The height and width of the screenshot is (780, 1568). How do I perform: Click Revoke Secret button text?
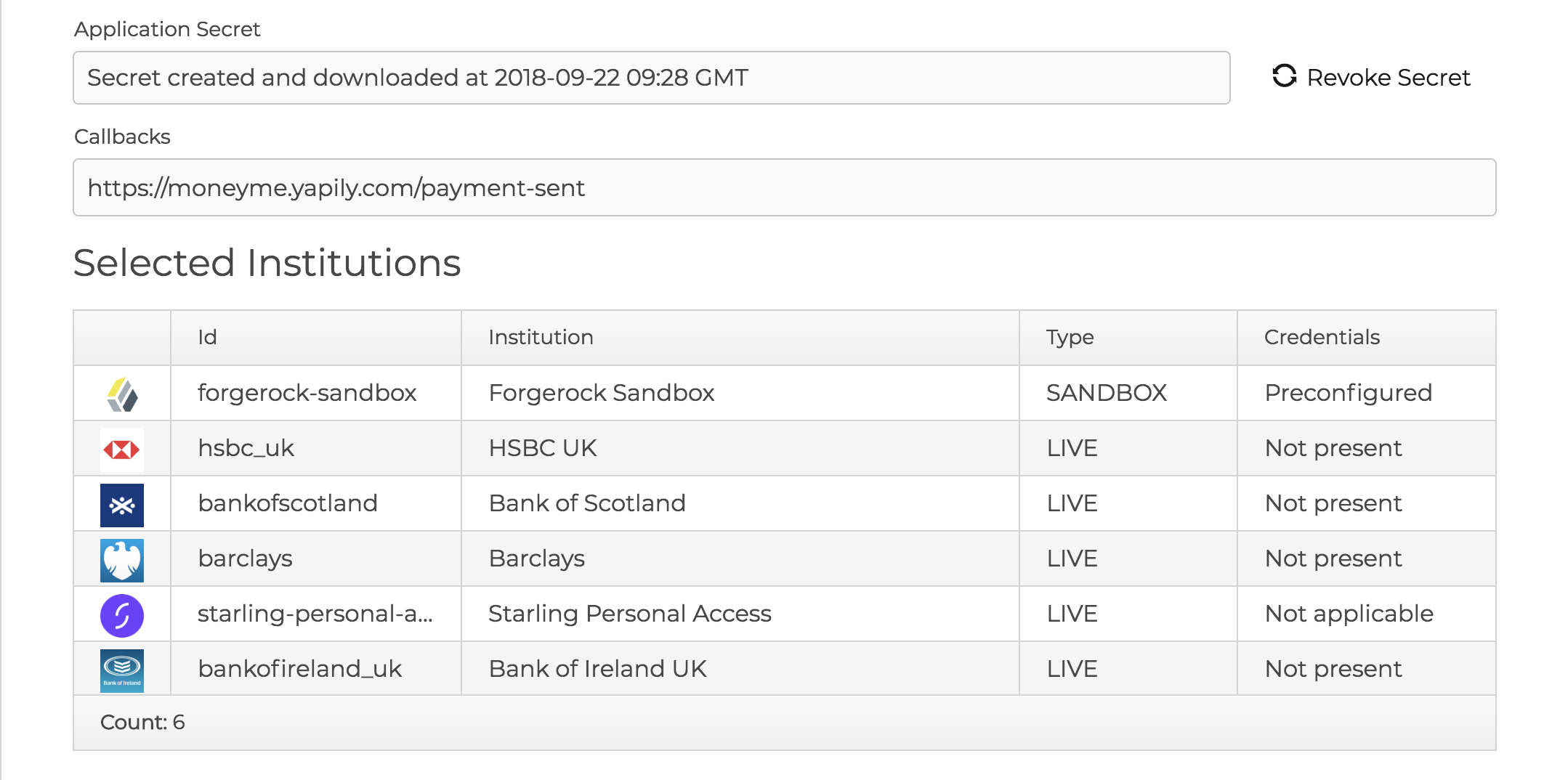pos(1388,77)
